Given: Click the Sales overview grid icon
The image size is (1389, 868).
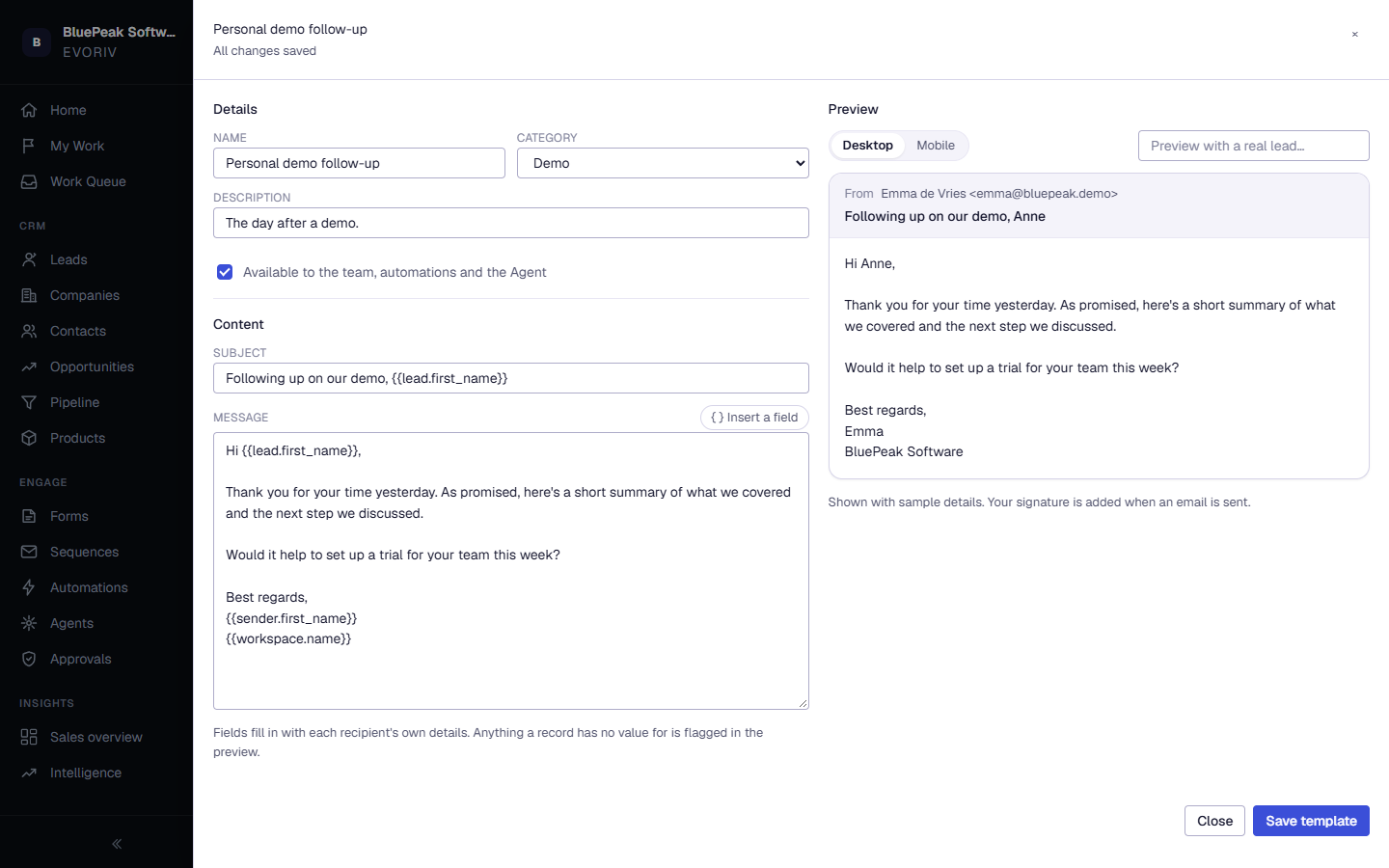Looking at the screenshot, I should tap(29, 737).
